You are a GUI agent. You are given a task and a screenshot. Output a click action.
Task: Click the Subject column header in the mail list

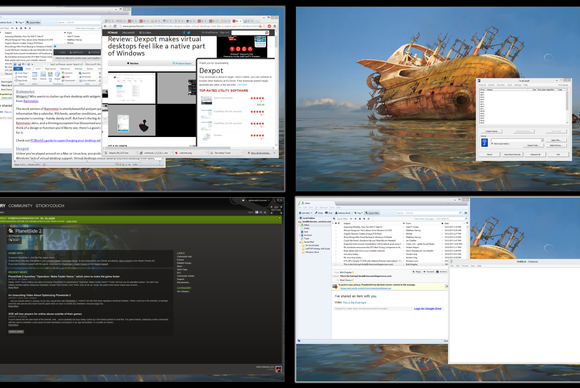click(x=347, y=223)
